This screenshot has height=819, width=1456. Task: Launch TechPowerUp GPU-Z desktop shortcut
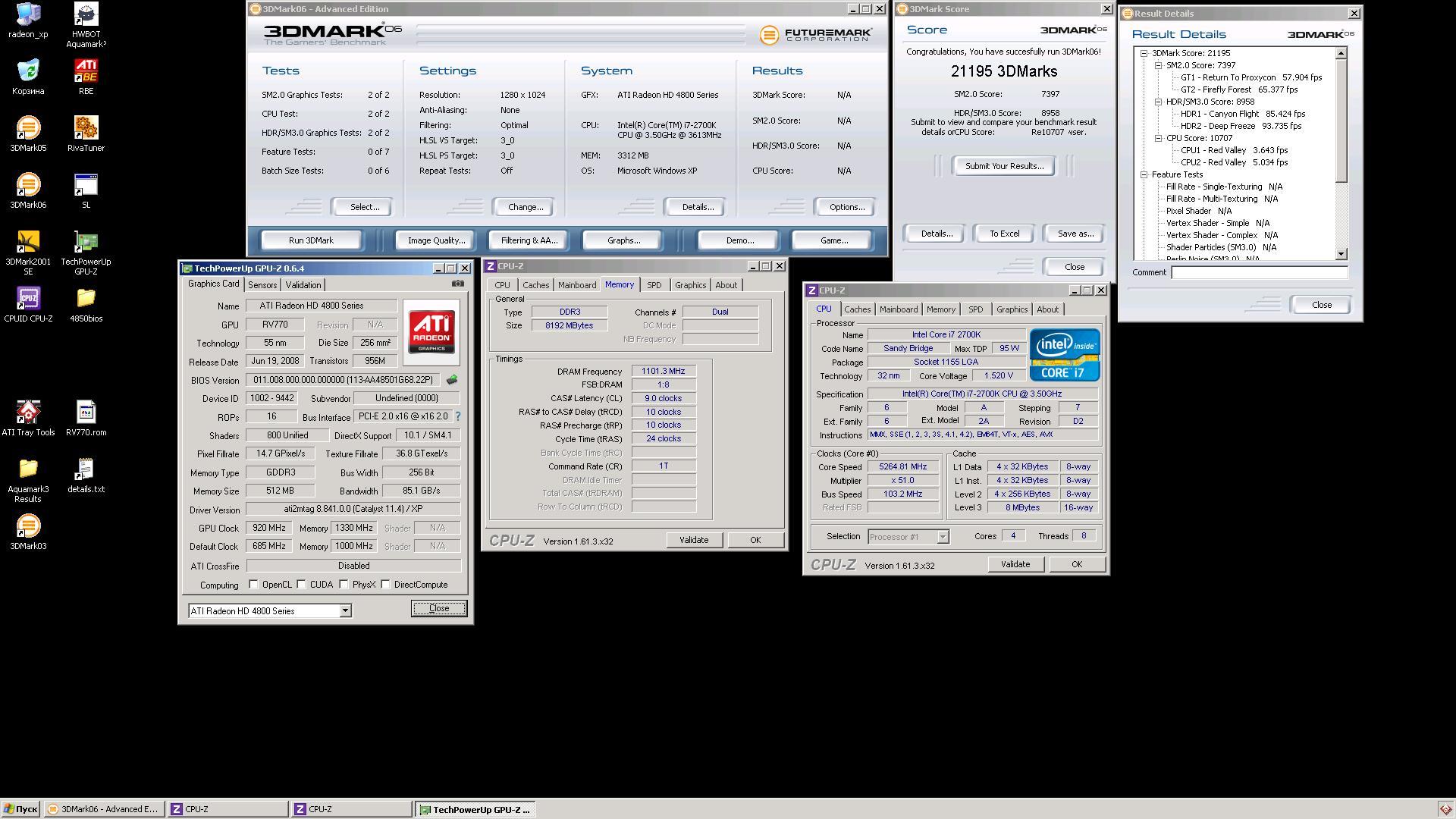point(86,253)
